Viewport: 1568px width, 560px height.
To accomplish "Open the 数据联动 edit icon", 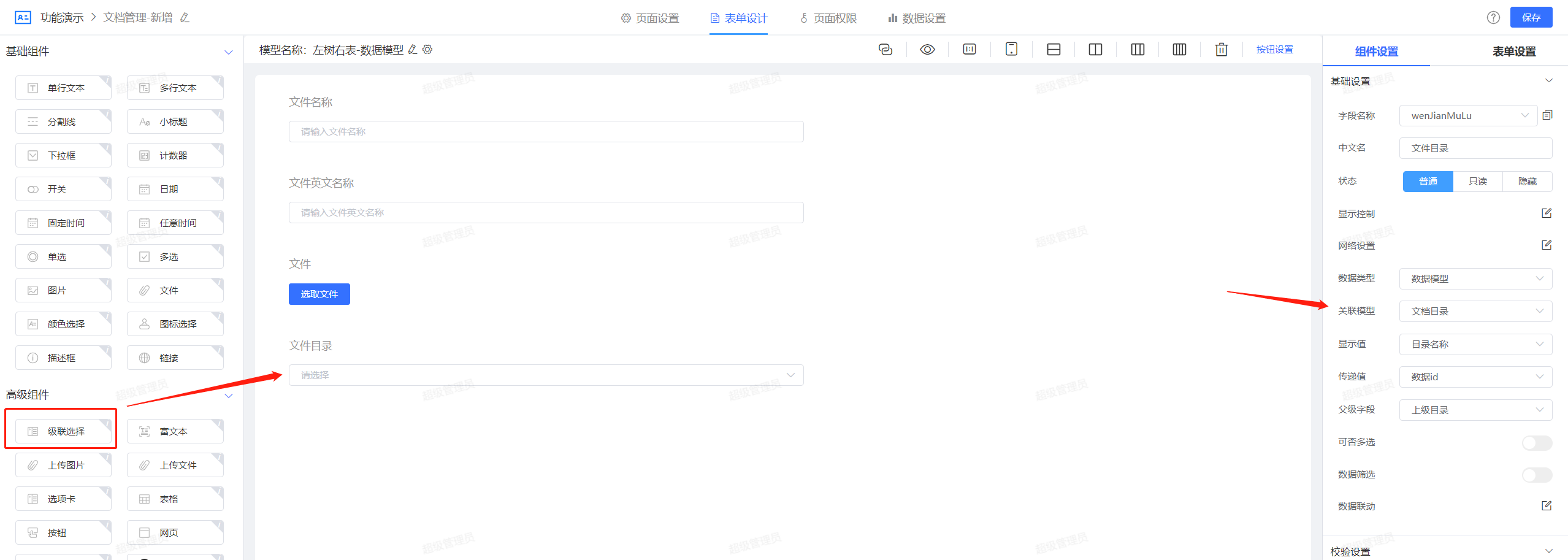I will [x=1547, y=505].
